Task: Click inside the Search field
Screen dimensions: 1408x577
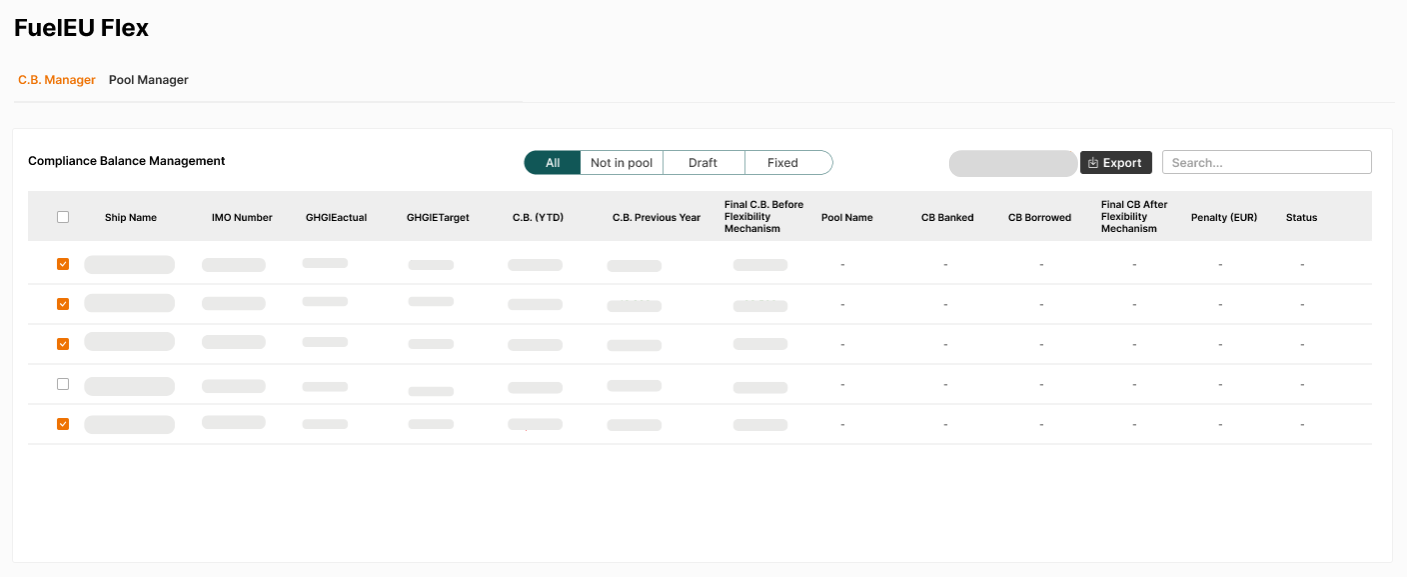Action: 1266,161
